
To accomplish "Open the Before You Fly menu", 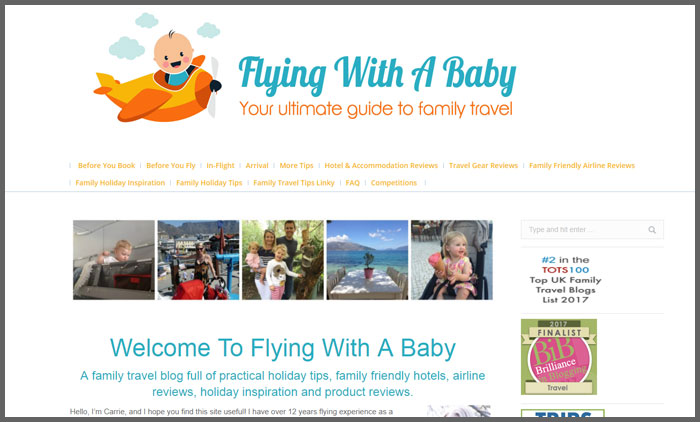I will [171, 166].
